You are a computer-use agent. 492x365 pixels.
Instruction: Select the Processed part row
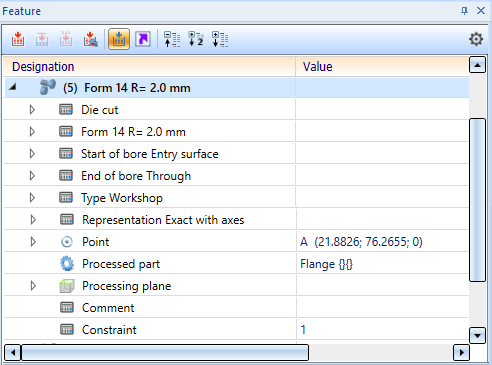click(x=236, y=264)
